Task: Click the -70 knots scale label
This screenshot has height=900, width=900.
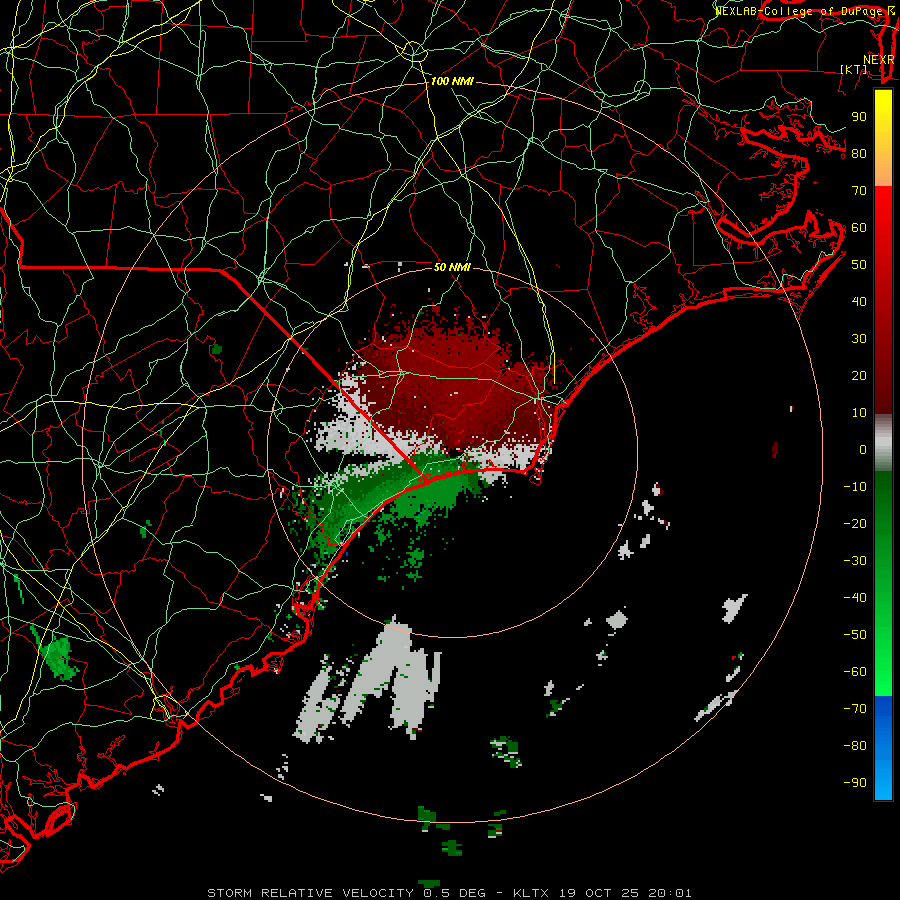Action: [855, 709]
